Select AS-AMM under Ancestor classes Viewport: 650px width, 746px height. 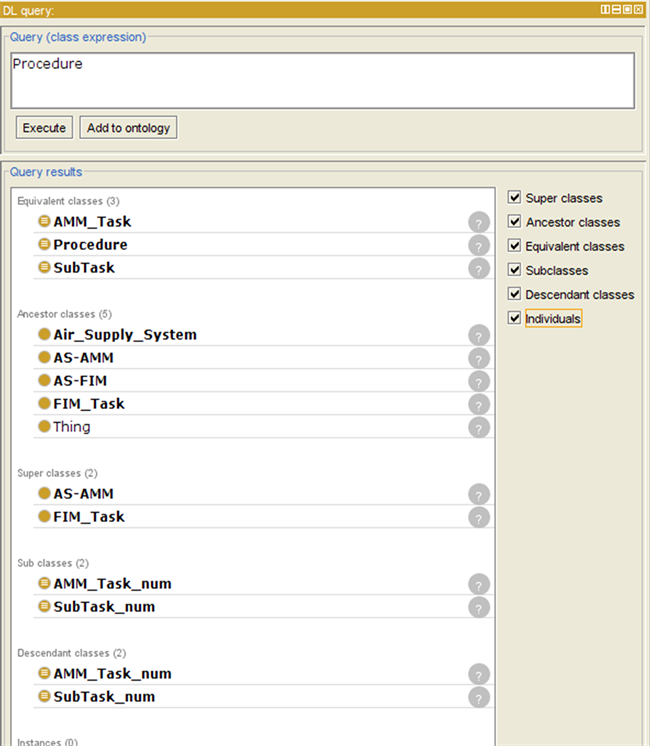(x=83, y=358)
